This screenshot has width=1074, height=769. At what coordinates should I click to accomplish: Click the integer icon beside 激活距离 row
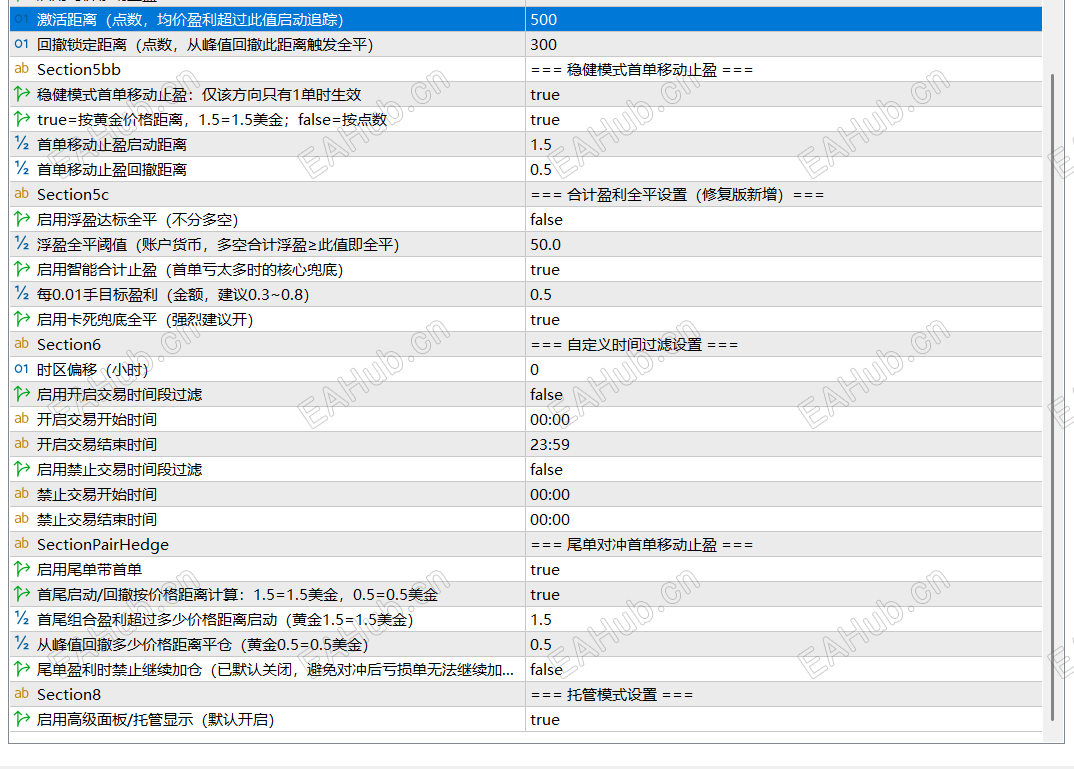click(x=21, y=19)
